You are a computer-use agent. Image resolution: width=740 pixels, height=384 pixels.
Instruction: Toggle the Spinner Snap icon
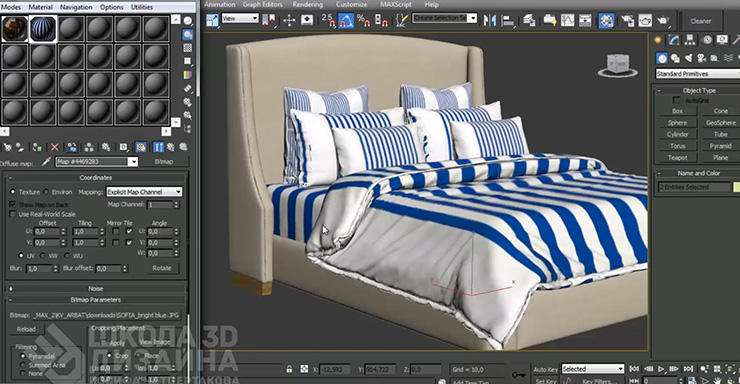[381, 20]
